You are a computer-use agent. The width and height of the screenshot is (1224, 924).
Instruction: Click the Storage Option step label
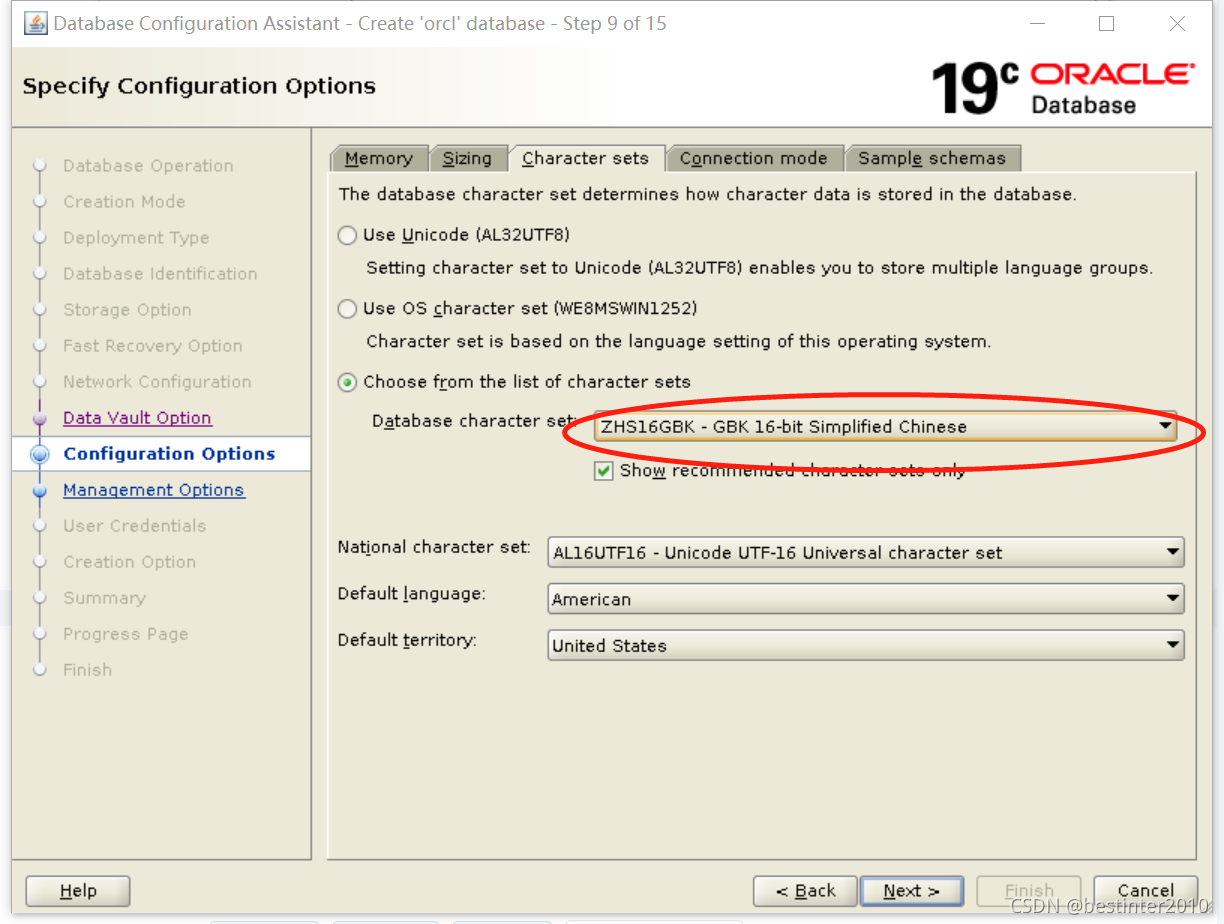pos(127,310)
